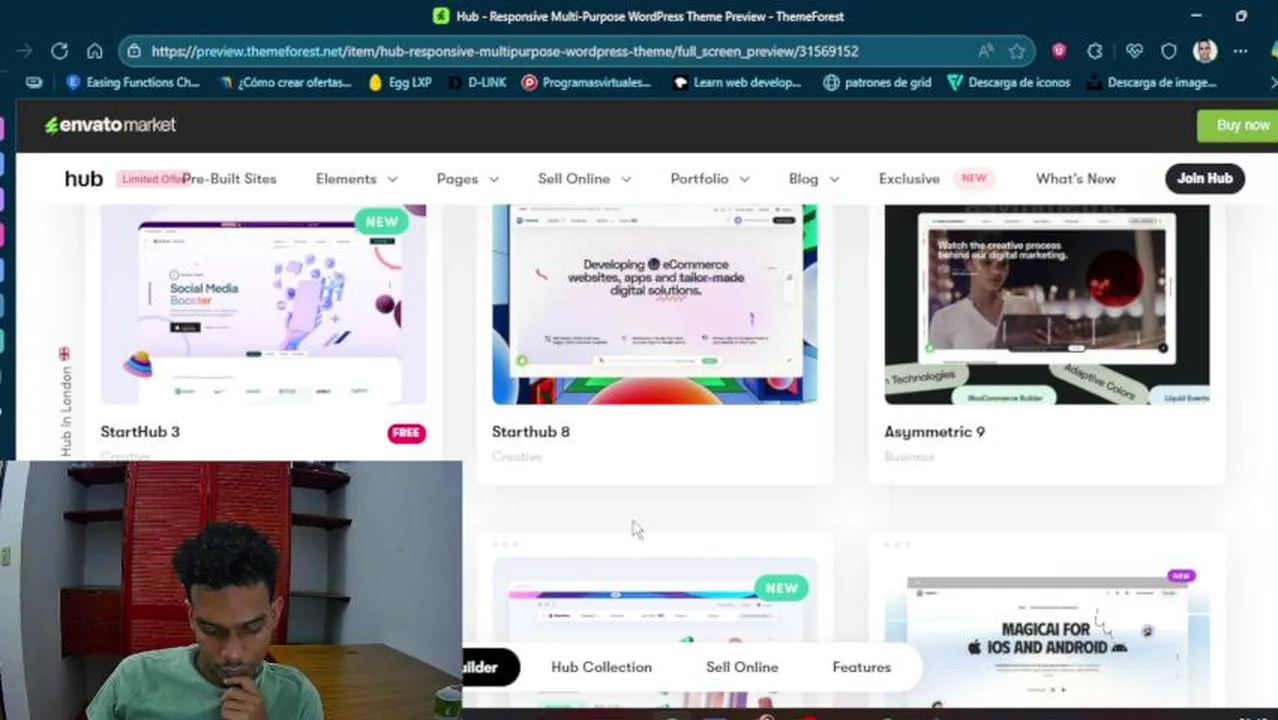The width and height of the screenshot is (1278, 720).
Task: Open the Asymmetric 9 demo thumbnail
Action: click(1046, 304)
